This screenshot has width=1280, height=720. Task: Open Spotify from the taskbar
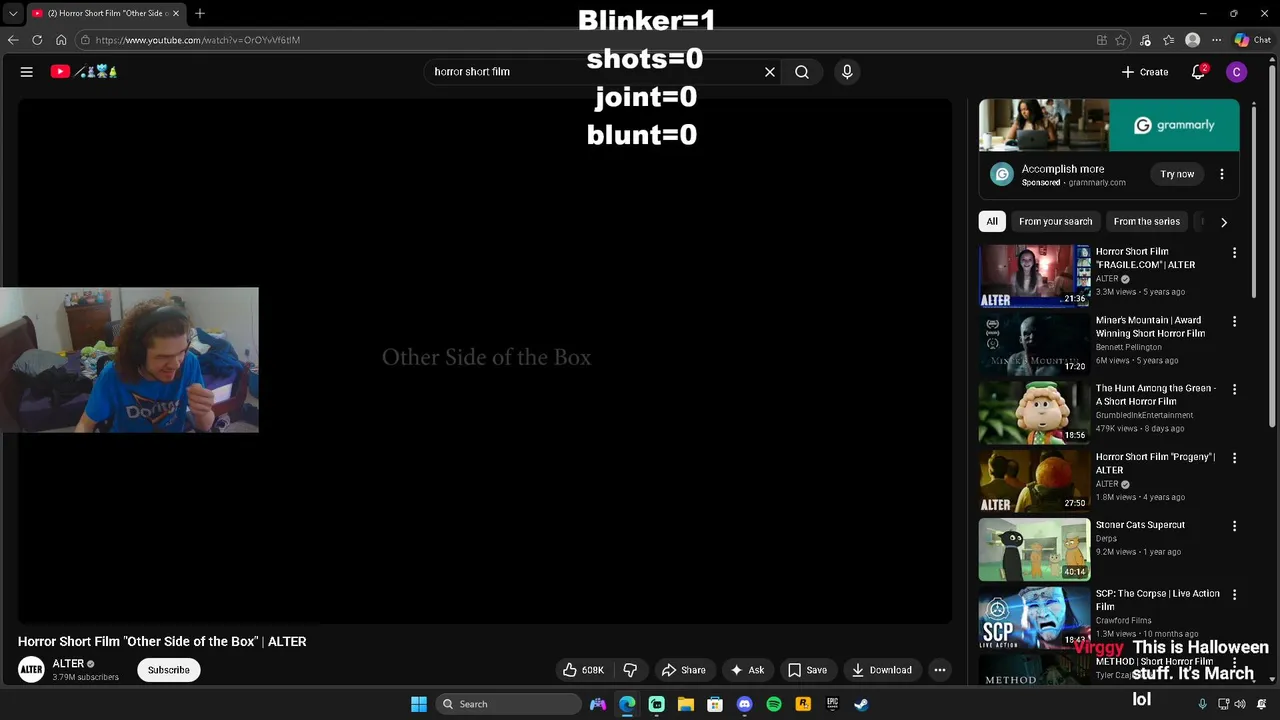click(774, 704)
